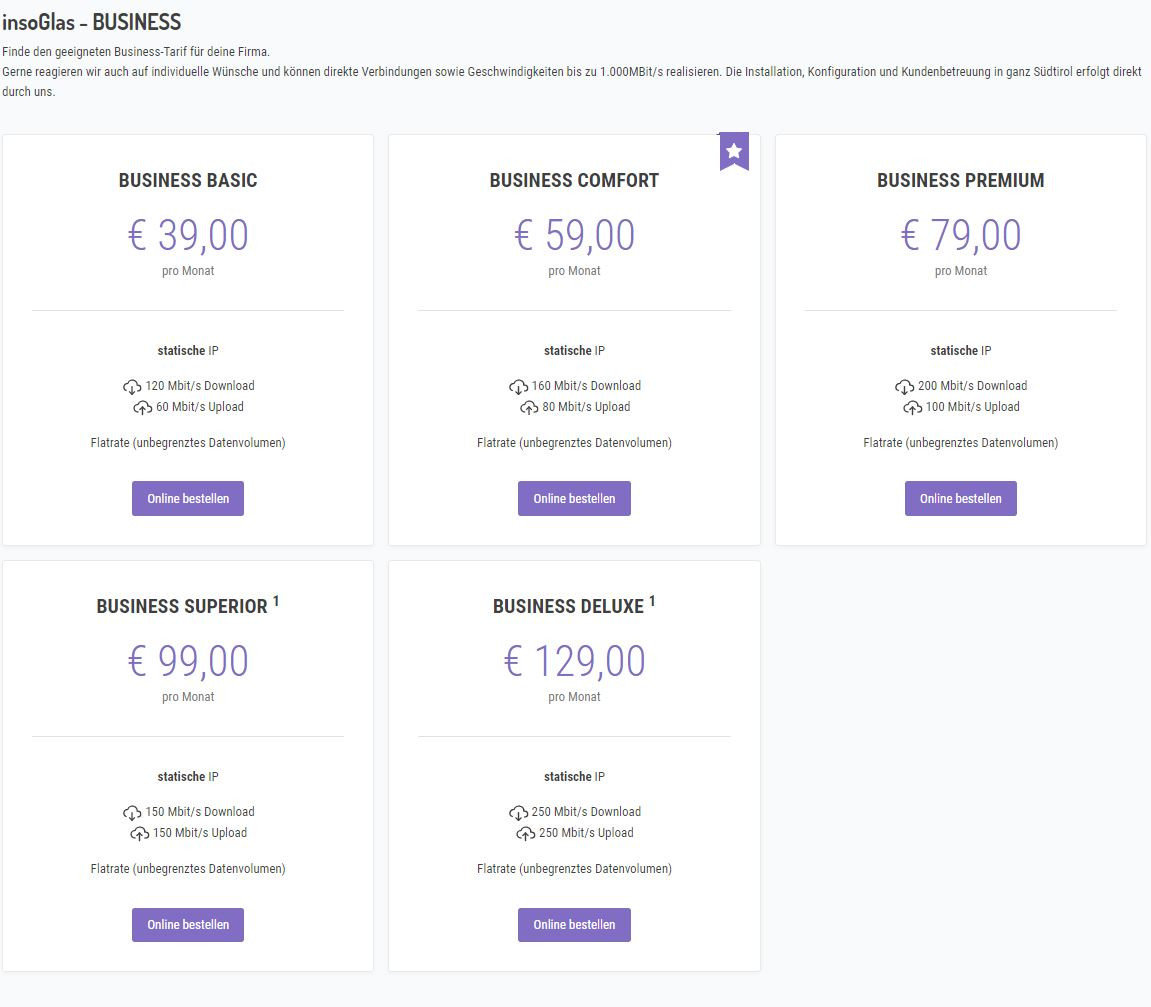The width and height of the screenshot is (1151, 1007).
Task: Click the Business Premium heading
Action: [x=961, y=181]
